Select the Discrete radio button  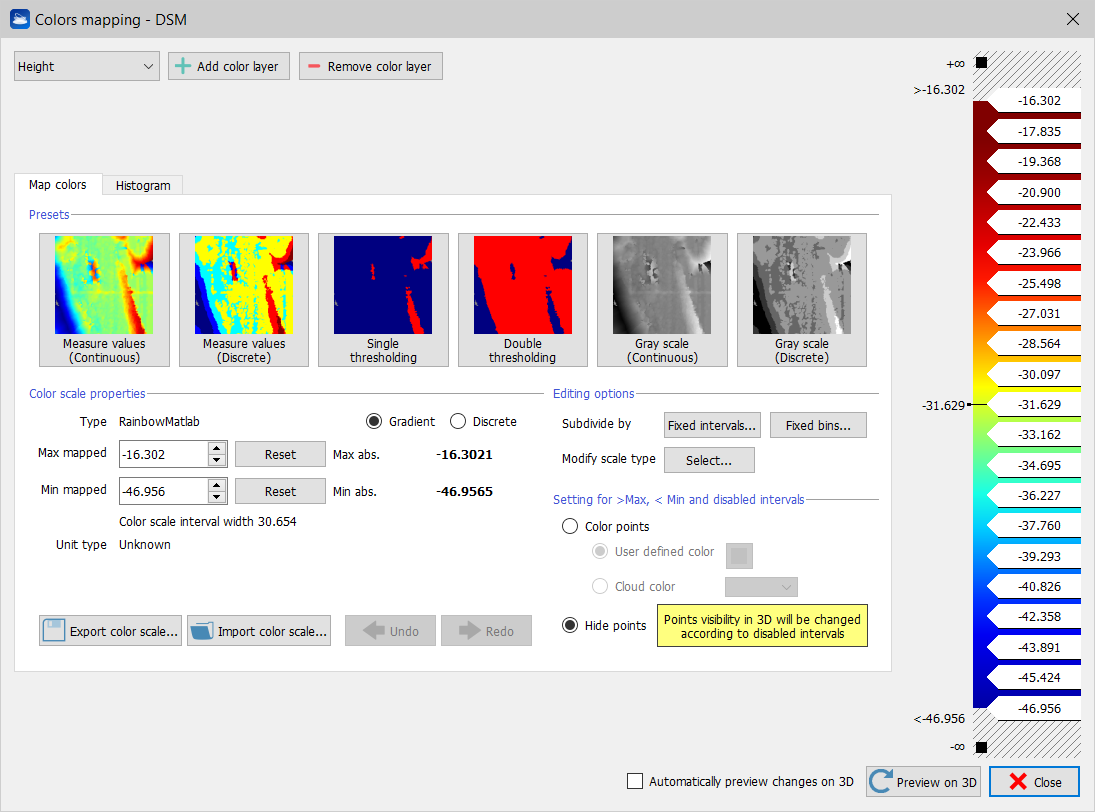point(458,422)
